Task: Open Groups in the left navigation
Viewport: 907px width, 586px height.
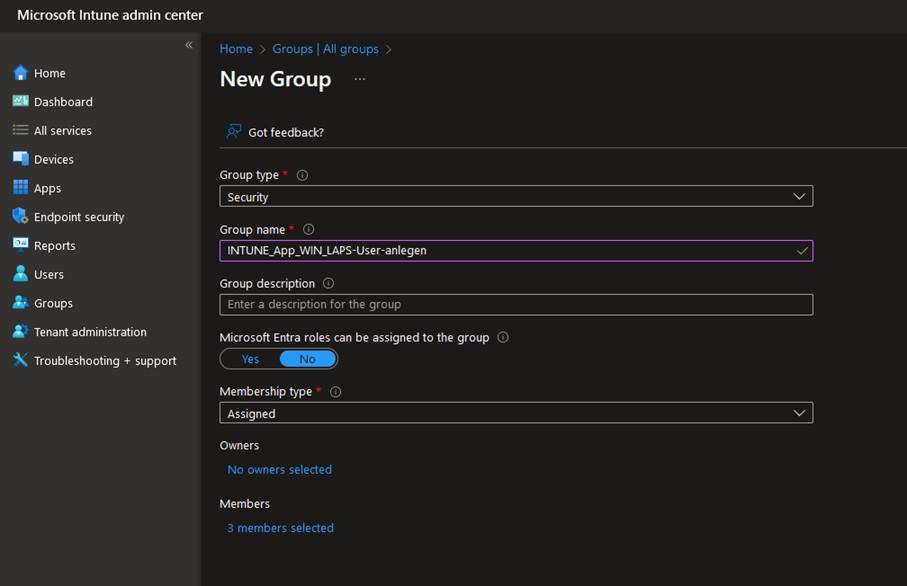Action: (53, 303)
